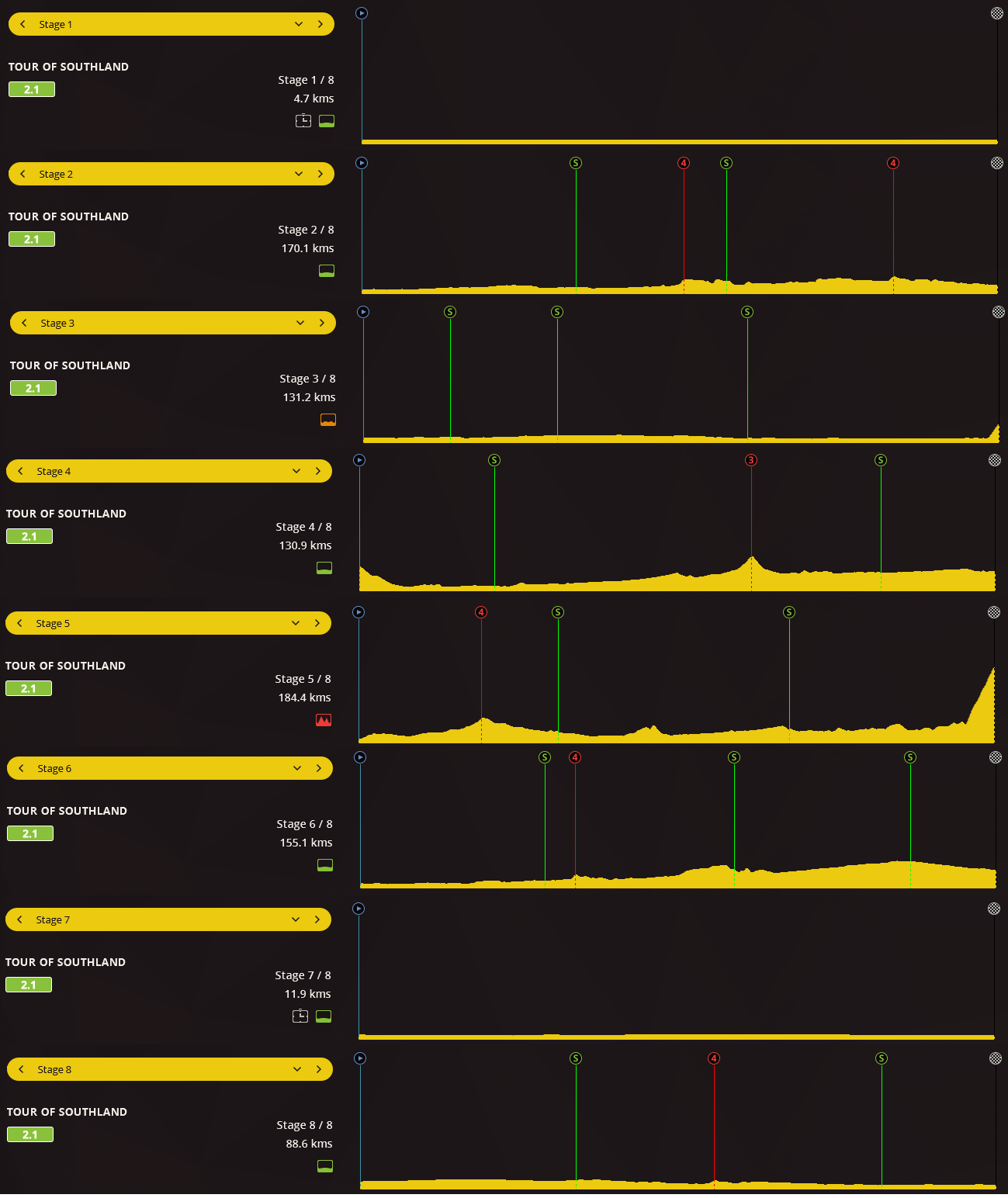Click the 2.1 class badge under Stage 4
This screenshot has width=1008, height=1198.
click(x=29, y=536)
